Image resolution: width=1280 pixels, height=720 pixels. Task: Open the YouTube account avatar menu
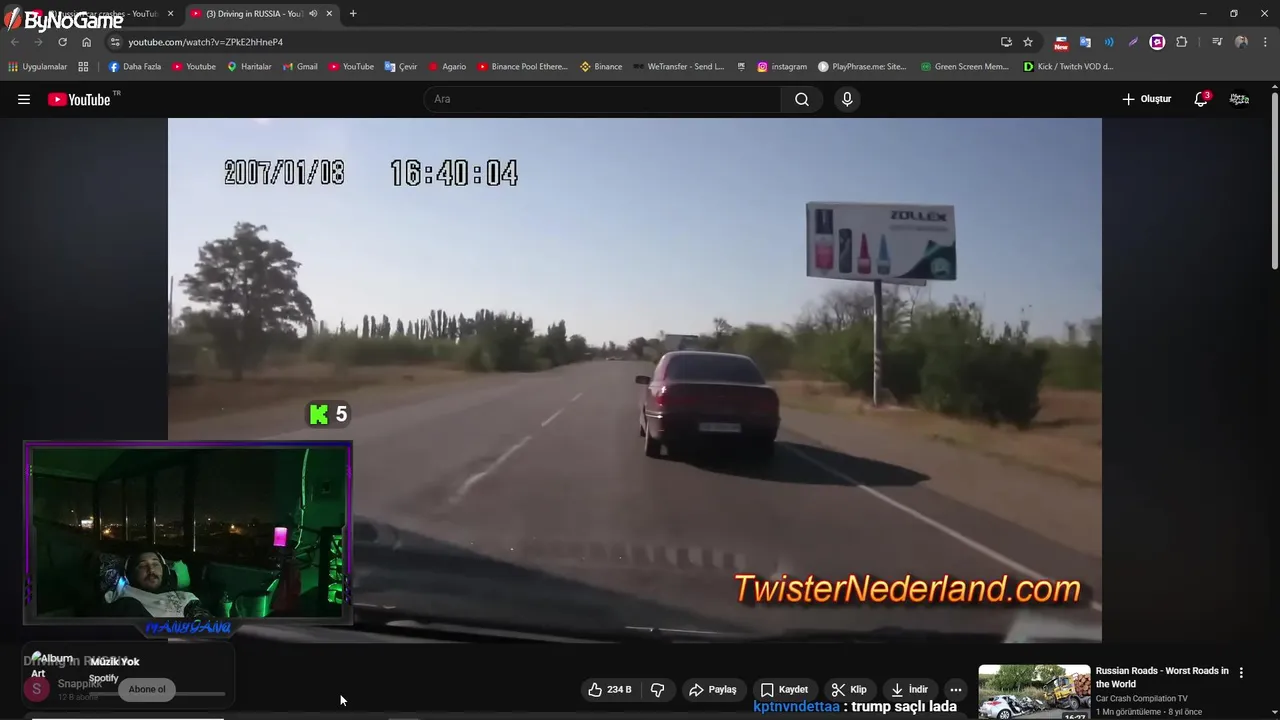1239,99
